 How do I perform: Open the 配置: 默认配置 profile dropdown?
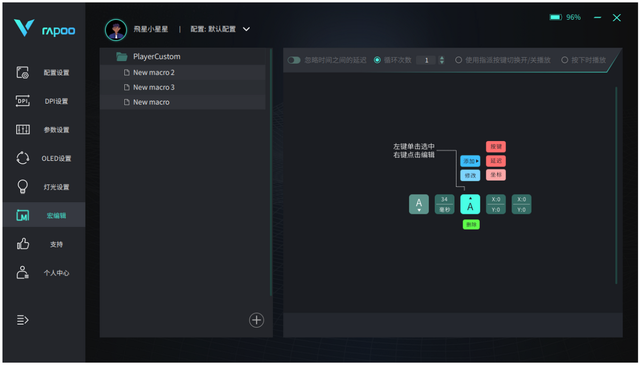220,29
